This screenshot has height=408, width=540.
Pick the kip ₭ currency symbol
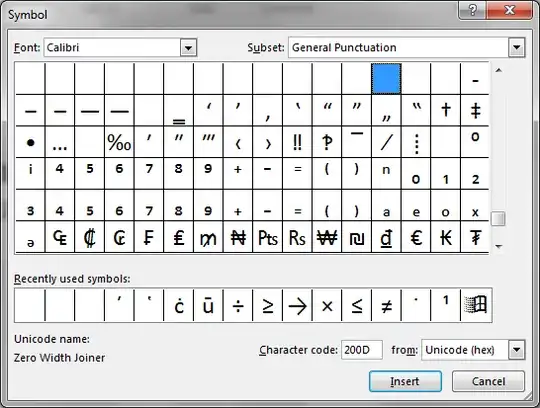[x=445, y=237]
